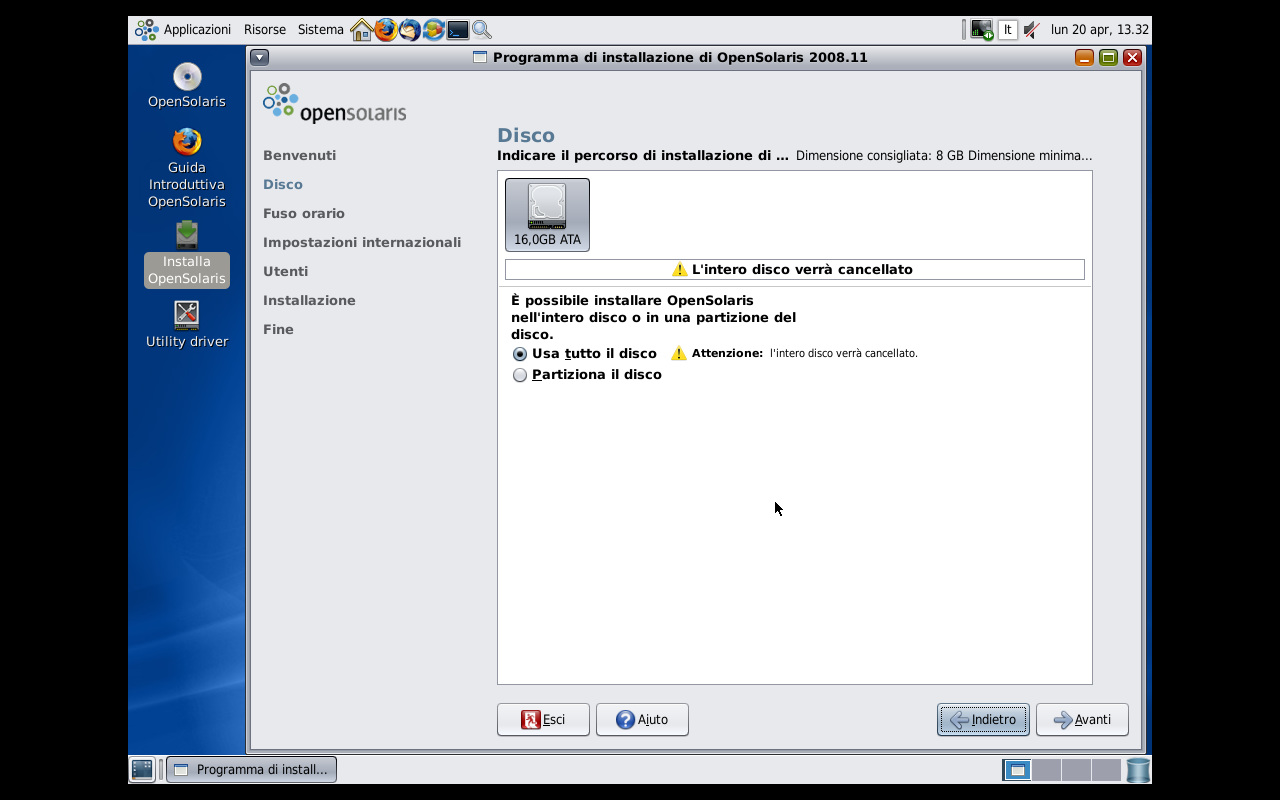The width and height of the screenshot is (1280, 800).
Task: Click the Benvenuti step in sidebar
Action: tap(299, 156)
